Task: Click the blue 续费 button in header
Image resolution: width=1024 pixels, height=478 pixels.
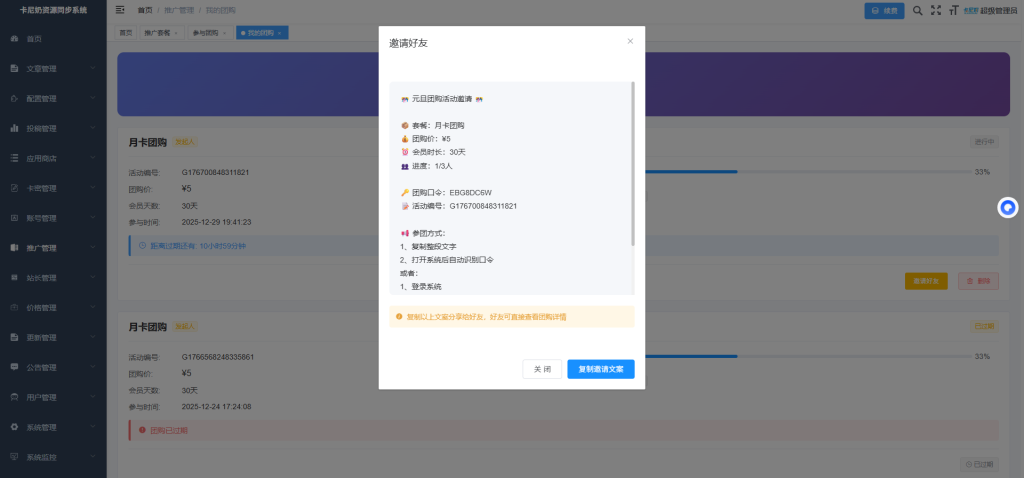Action: (884, 10)
